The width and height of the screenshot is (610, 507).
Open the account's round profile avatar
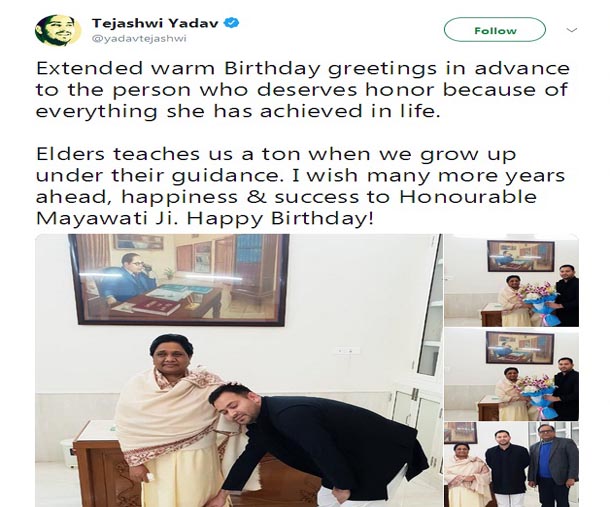coord(58,30)
